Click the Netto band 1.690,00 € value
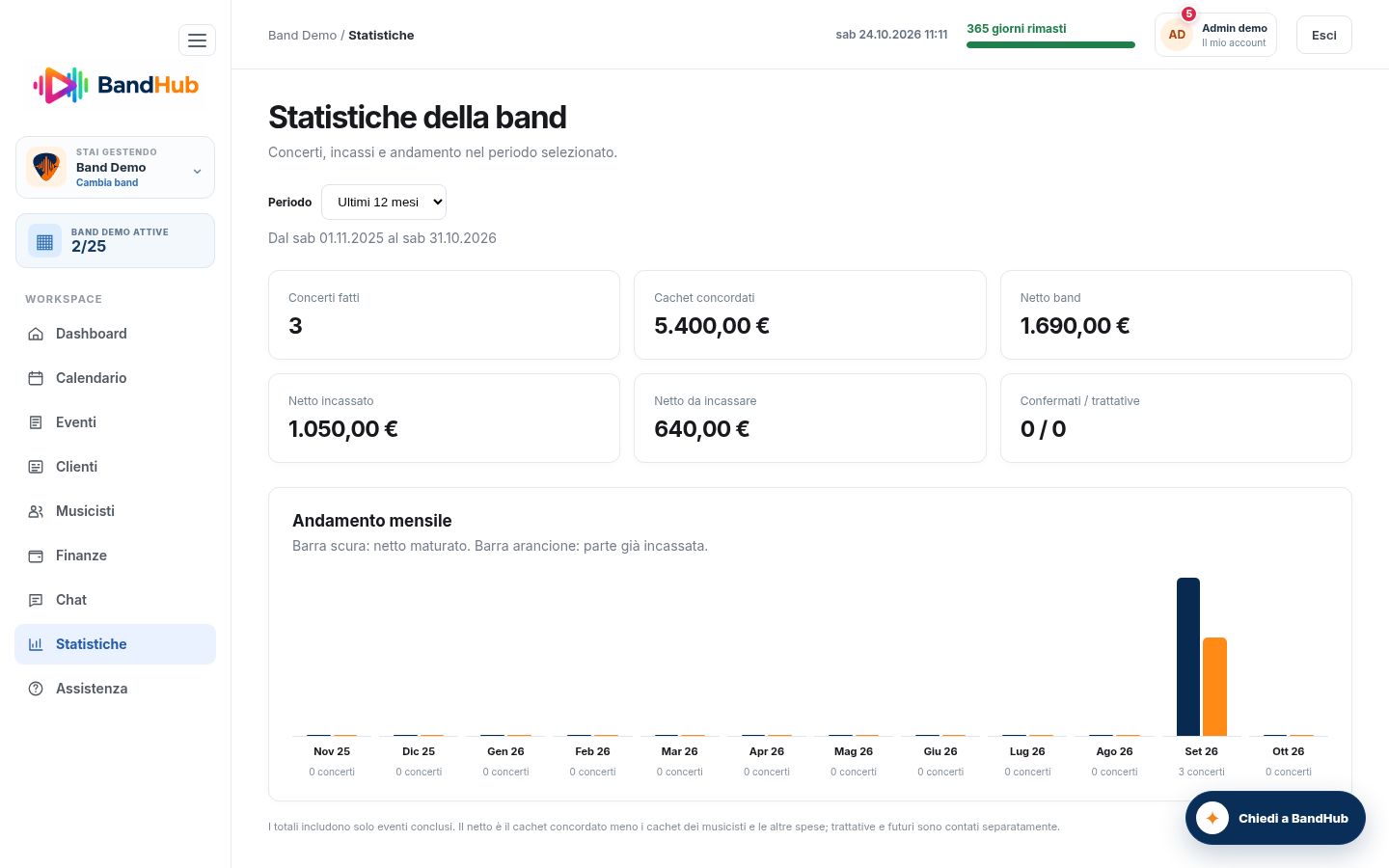 pos(1075,326)
